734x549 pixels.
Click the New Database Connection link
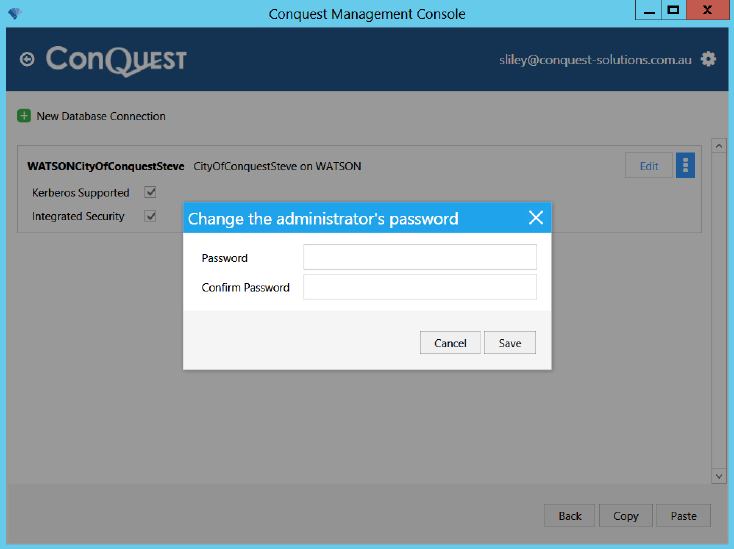coord(101,116)
